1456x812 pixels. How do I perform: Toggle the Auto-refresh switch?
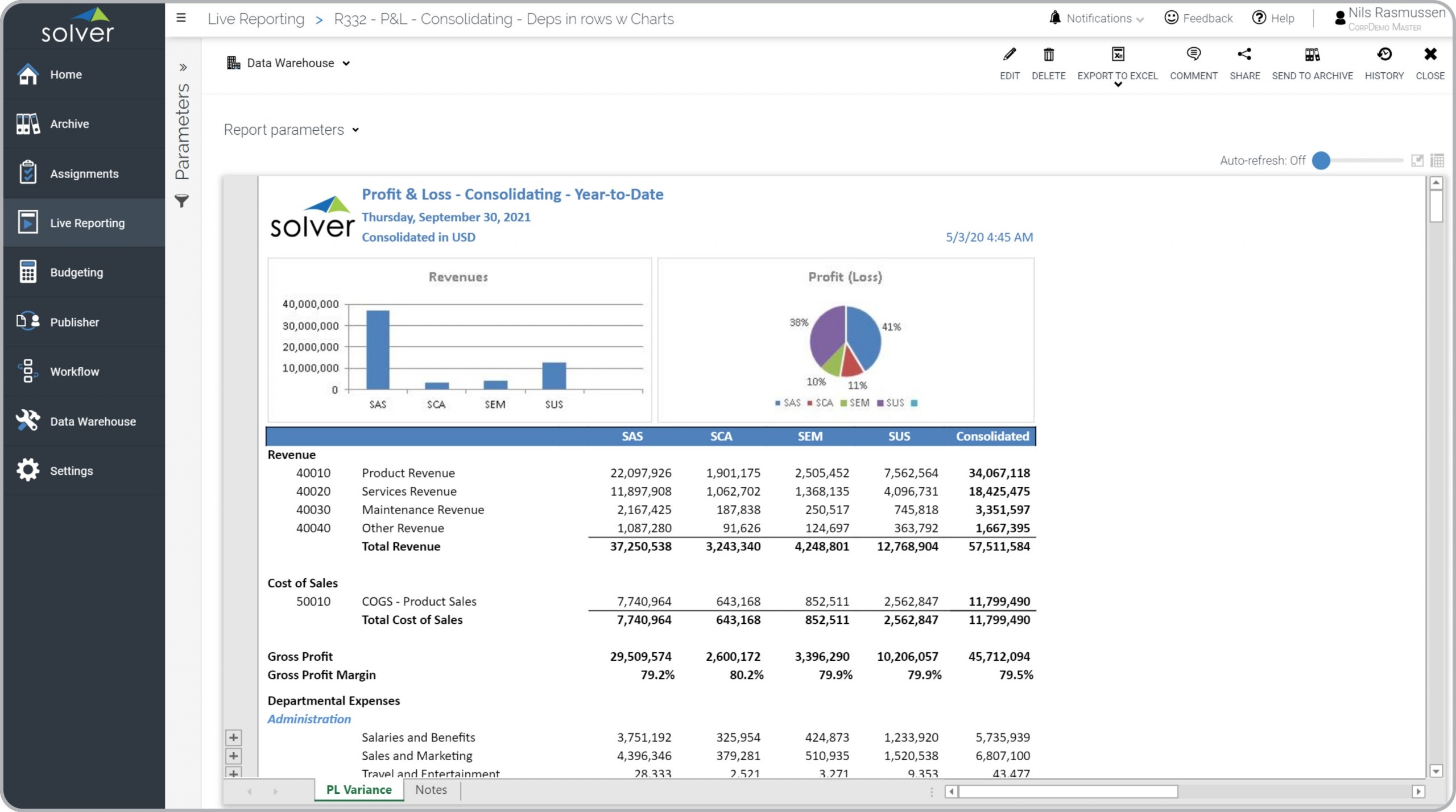coord(1321,161)
